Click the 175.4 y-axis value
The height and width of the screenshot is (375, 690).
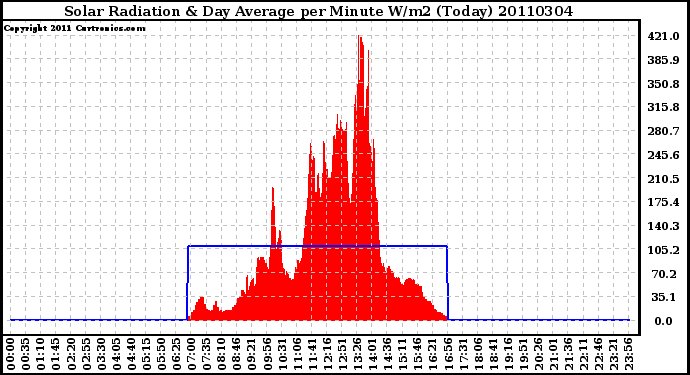663,202
